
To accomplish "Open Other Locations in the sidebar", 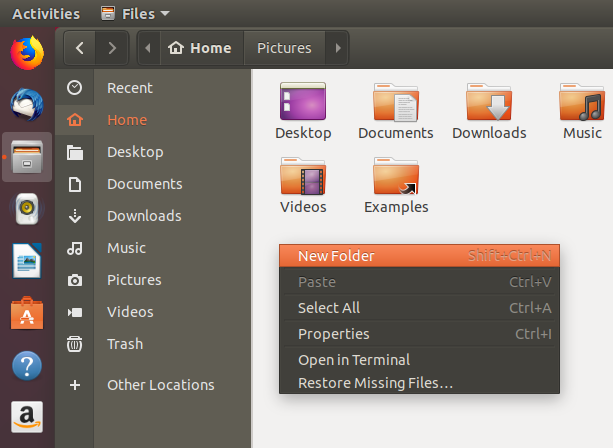I will point(160,385).
